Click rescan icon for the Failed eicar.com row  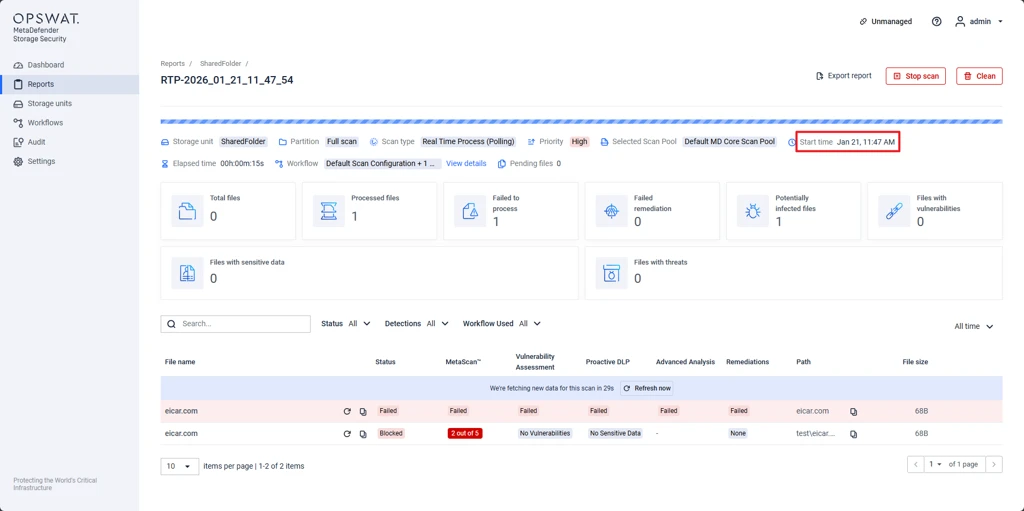coord(347,411)
